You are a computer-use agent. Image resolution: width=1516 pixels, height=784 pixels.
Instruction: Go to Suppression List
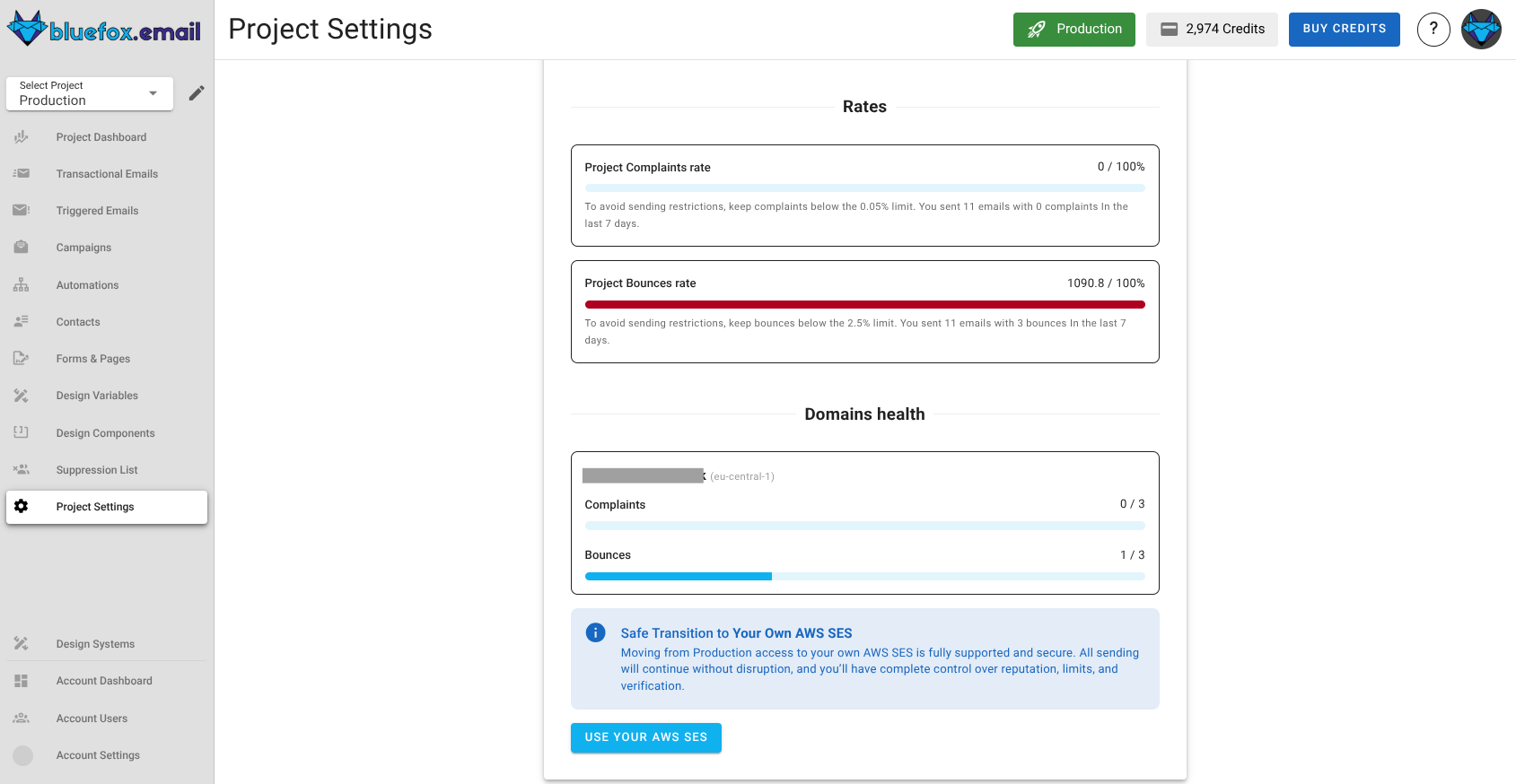97,470
